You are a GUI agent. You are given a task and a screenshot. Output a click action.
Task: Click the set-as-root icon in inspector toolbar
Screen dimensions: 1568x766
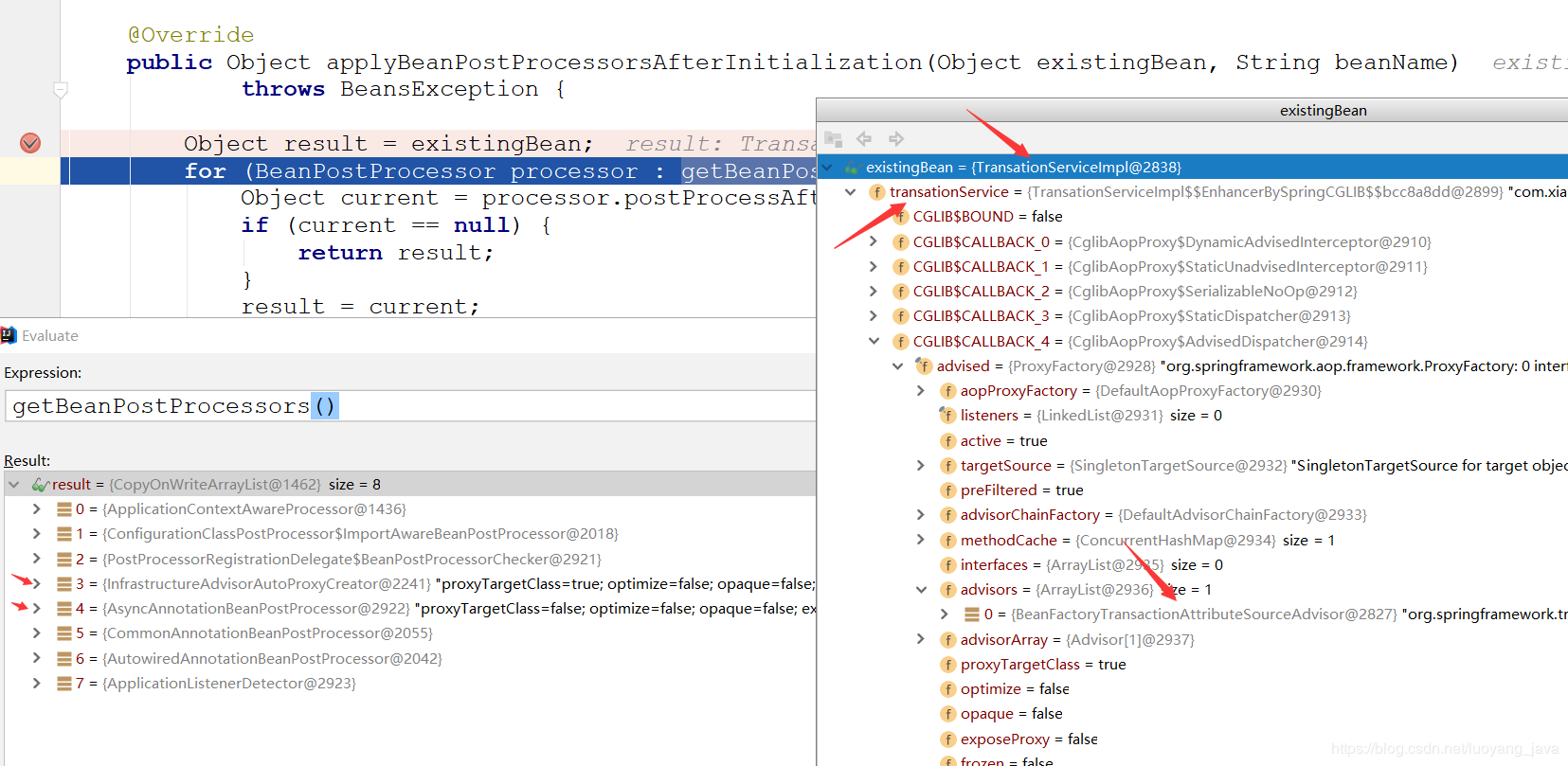(x=834, y=139)
